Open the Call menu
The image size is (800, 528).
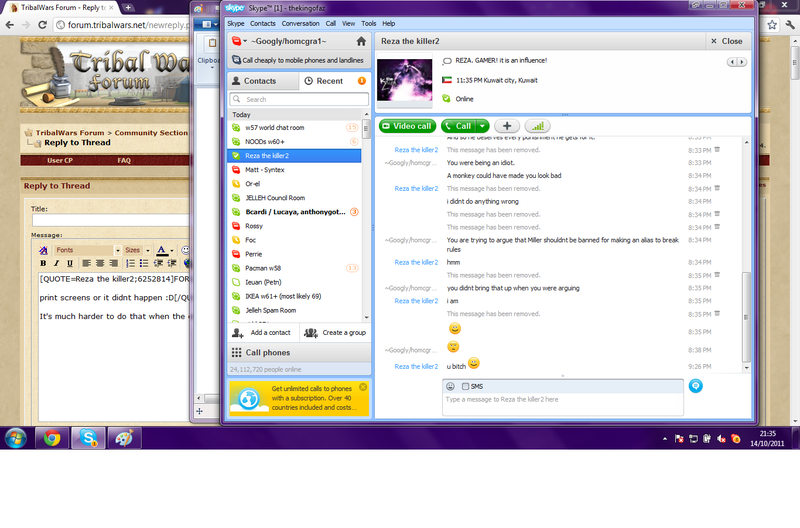tap(331, 23)
